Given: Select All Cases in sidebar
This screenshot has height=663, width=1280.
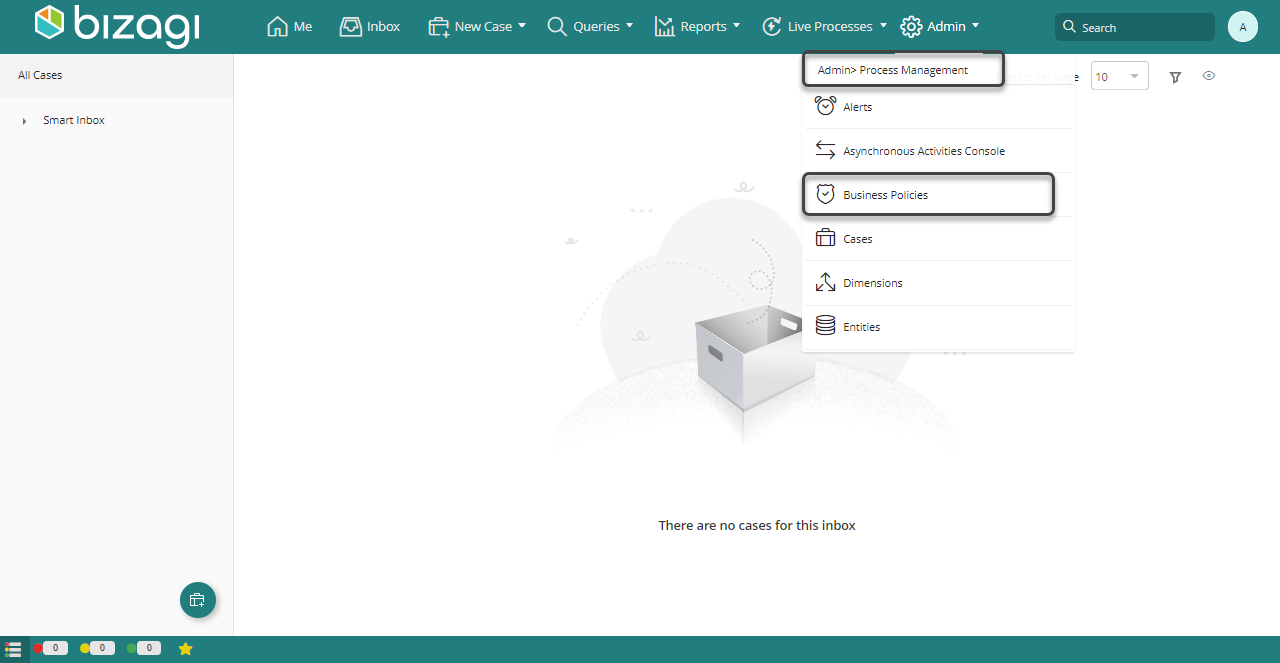Looking at the screenshot, I should point(116,75).
